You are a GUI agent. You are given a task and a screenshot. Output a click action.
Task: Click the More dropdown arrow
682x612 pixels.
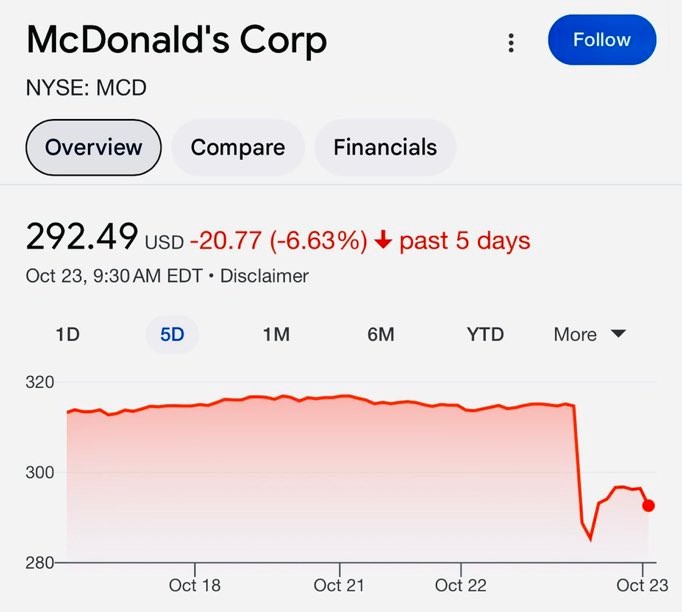[x=618, y=334]
